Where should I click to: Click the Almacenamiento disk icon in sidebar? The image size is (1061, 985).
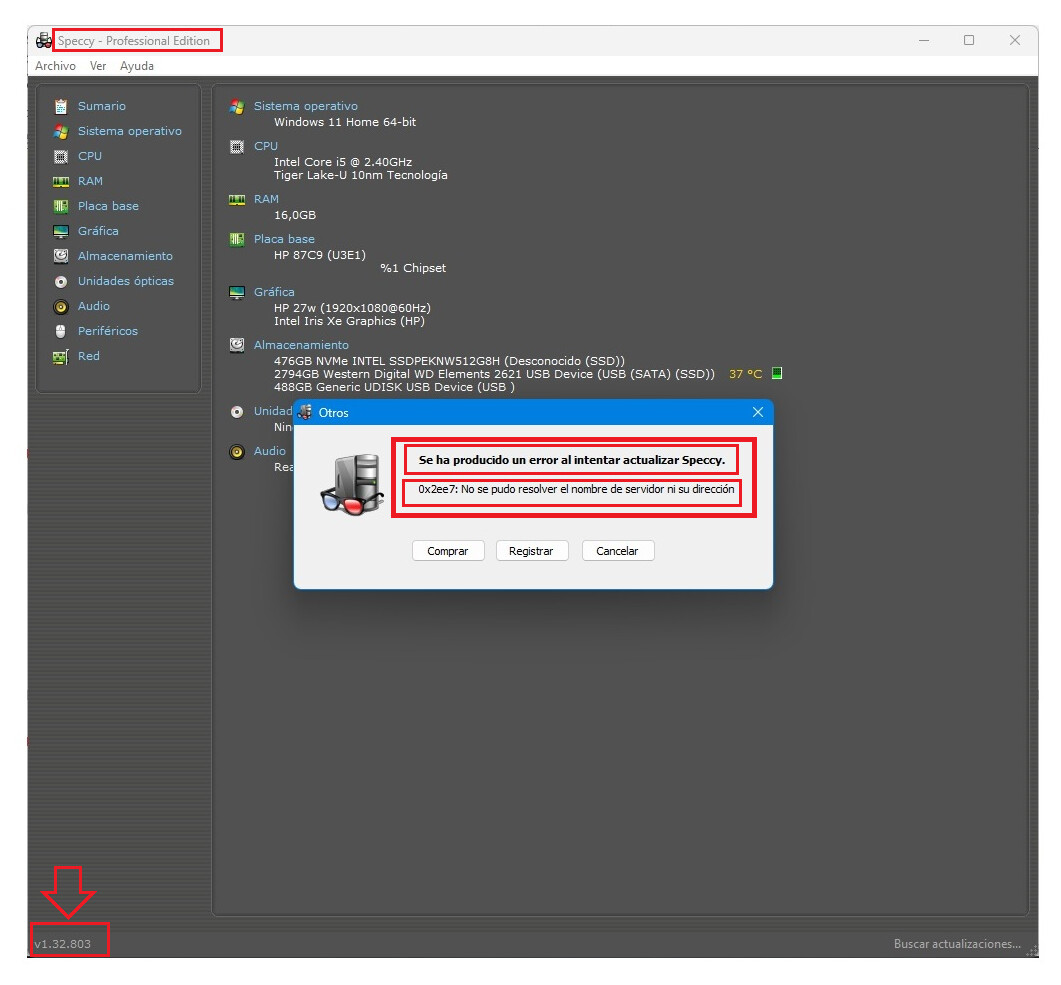pyautogui.click(x=61, y=256)
